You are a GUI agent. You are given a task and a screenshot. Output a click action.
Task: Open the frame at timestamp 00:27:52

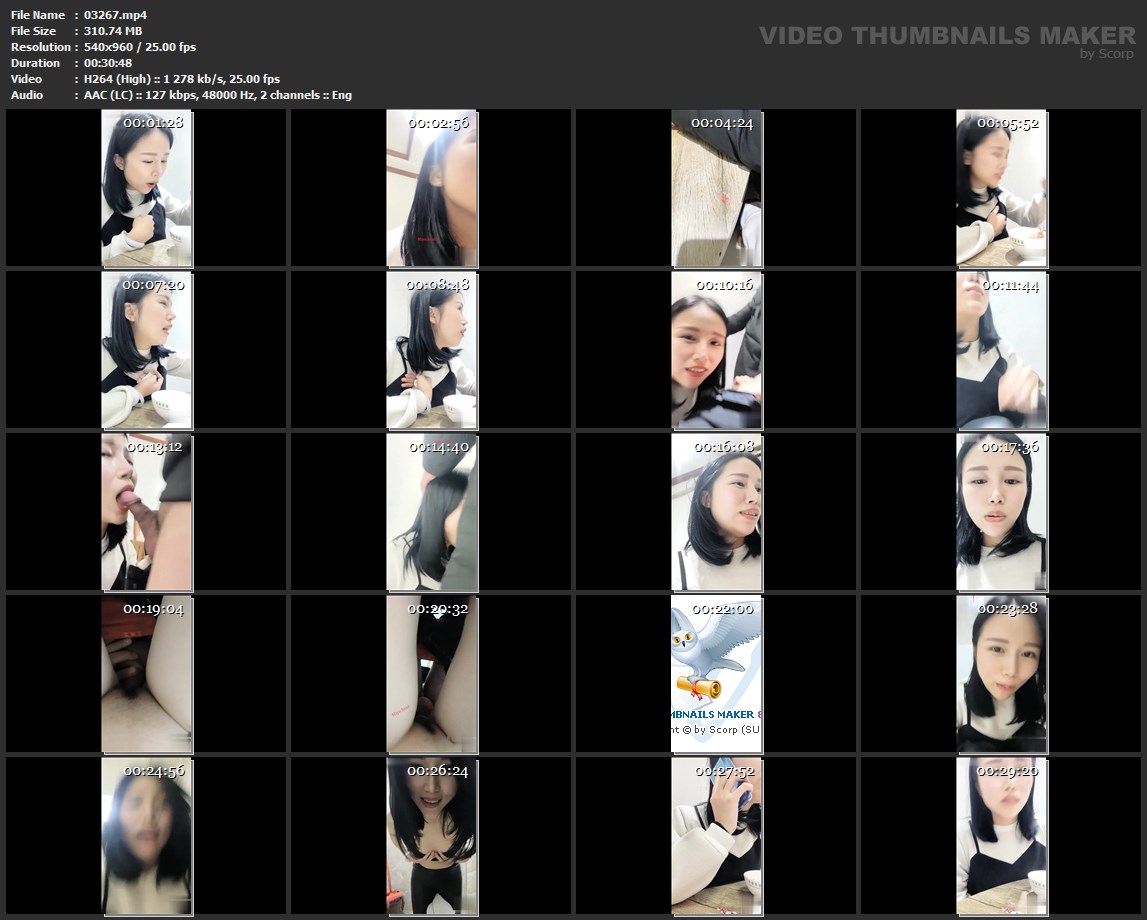point(716,836)
